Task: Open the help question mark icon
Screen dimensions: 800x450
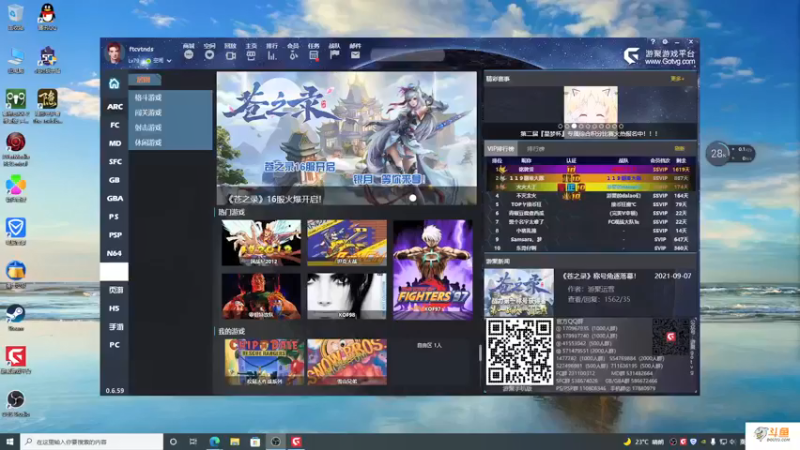Action: [653, 42]
